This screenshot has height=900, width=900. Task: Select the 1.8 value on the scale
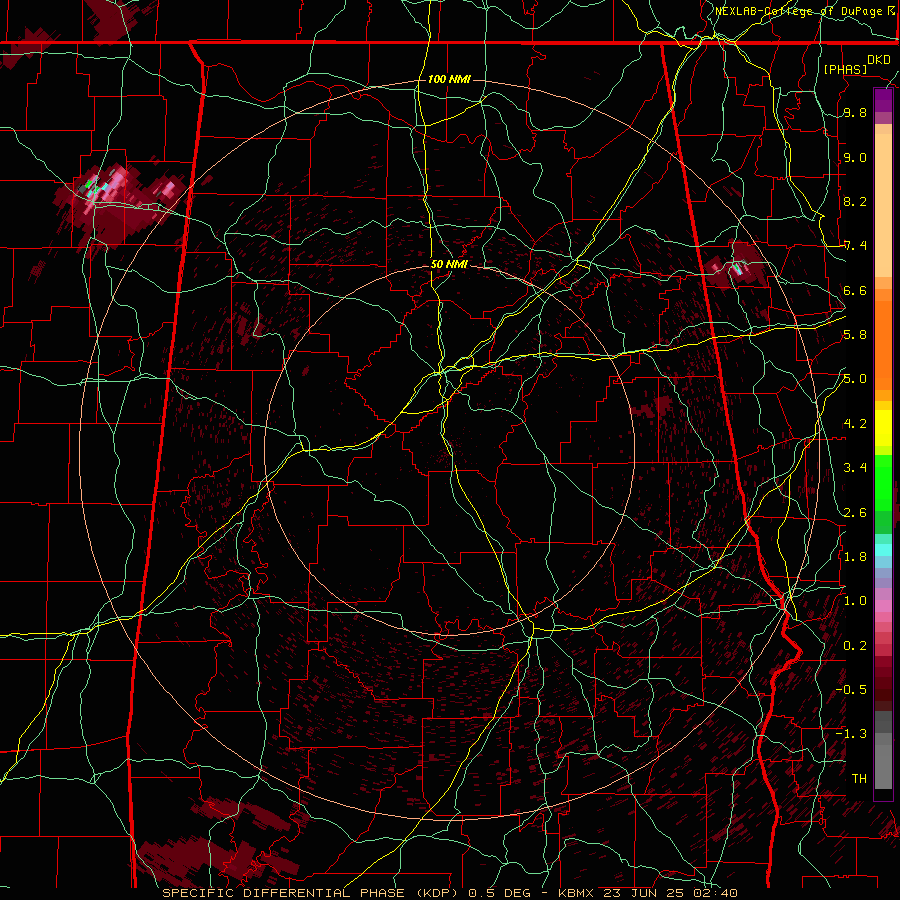click(x=855, y=557)
